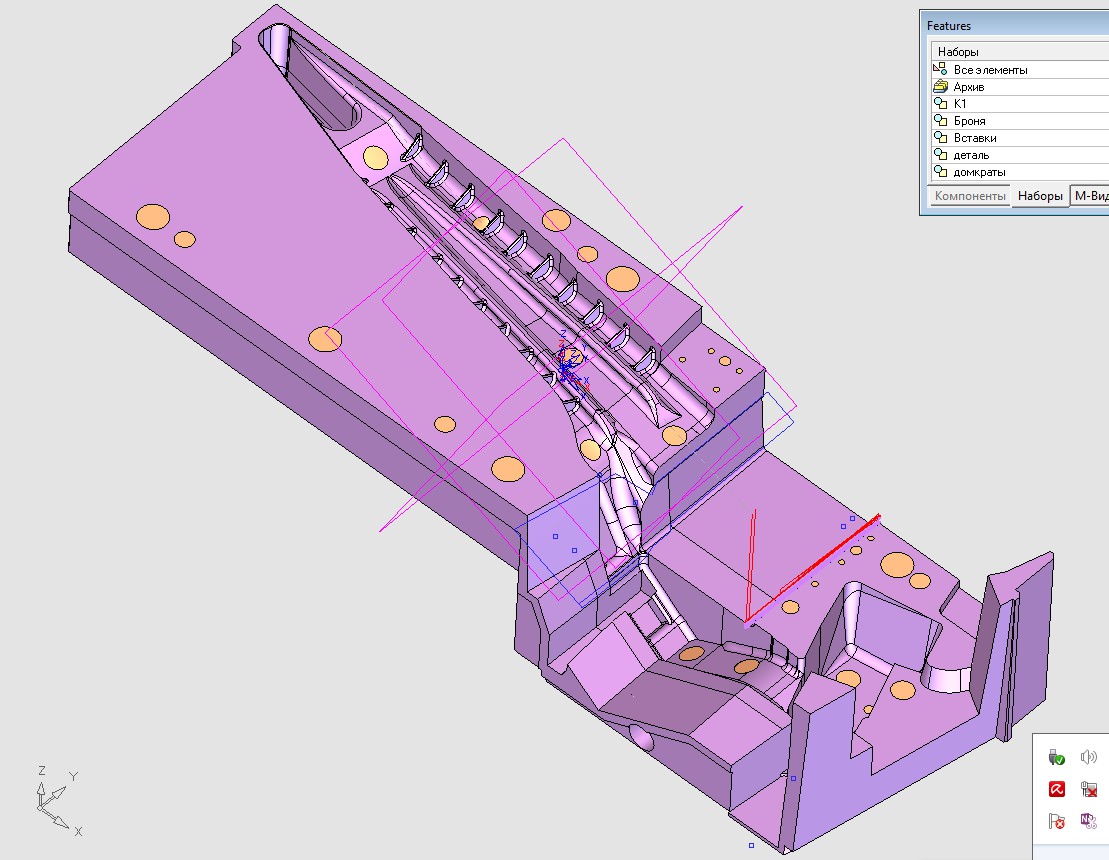Click the Броня set icon

point(940,120)
